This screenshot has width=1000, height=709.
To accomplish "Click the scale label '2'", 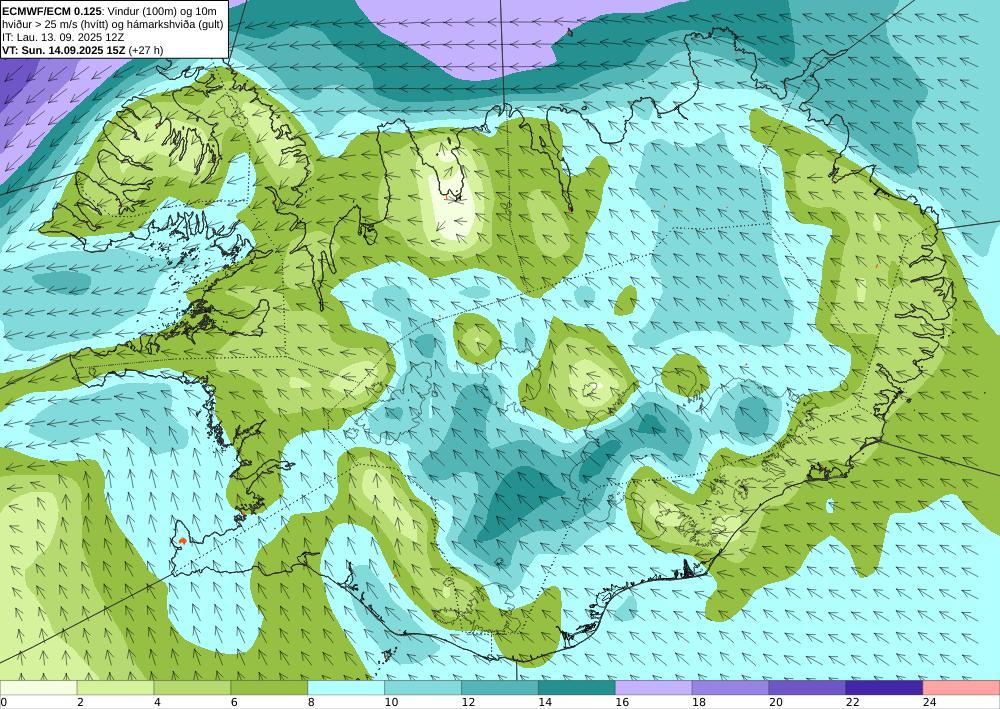I will click(x=80, y=702).
